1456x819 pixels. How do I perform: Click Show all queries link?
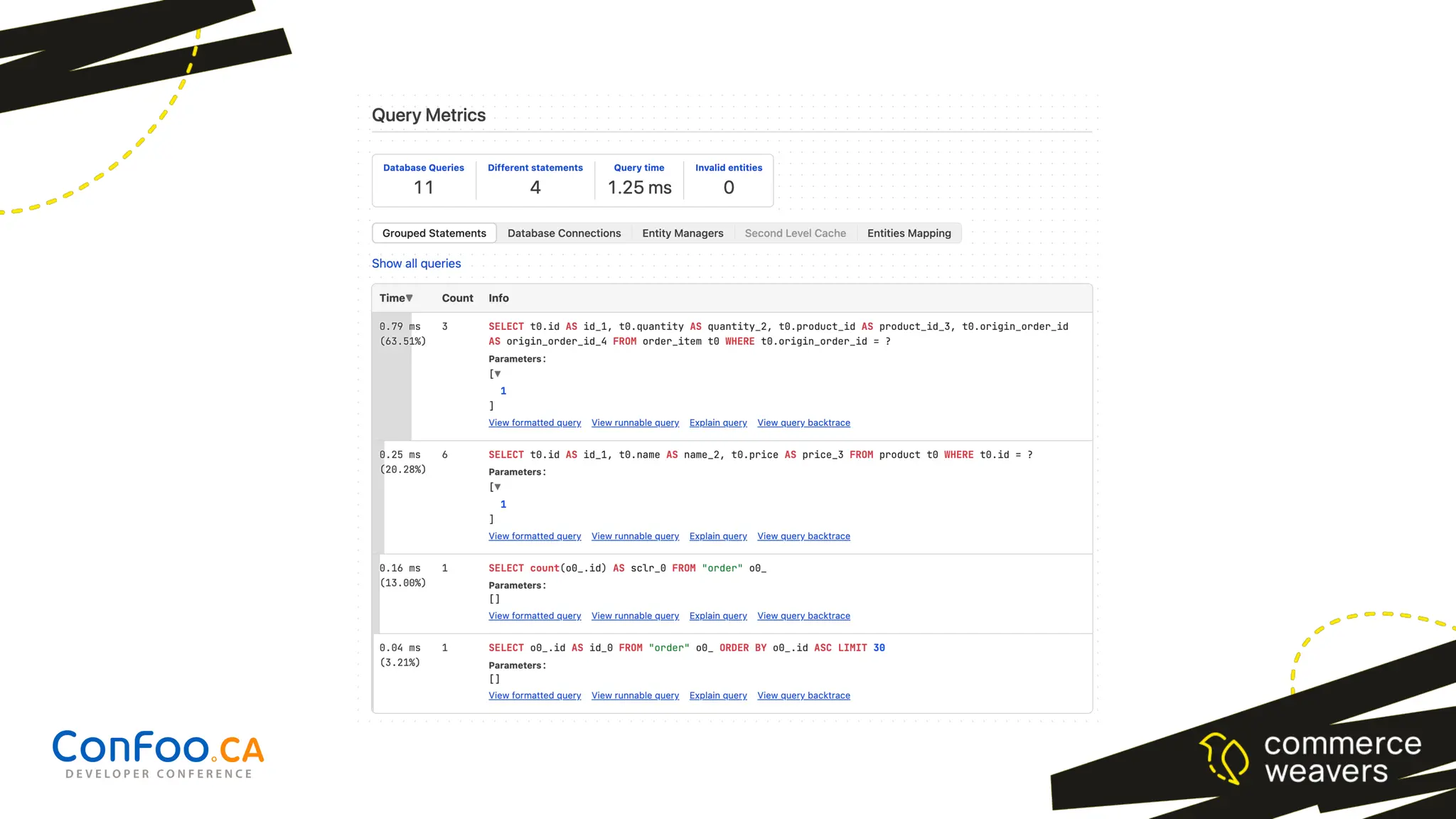(416, 264)
